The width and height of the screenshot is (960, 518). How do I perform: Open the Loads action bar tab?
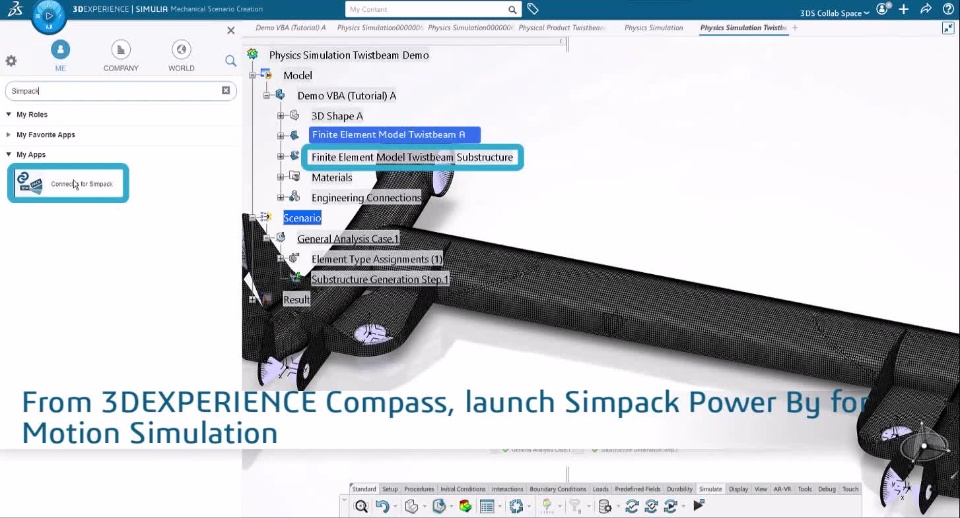click(601, 489)
